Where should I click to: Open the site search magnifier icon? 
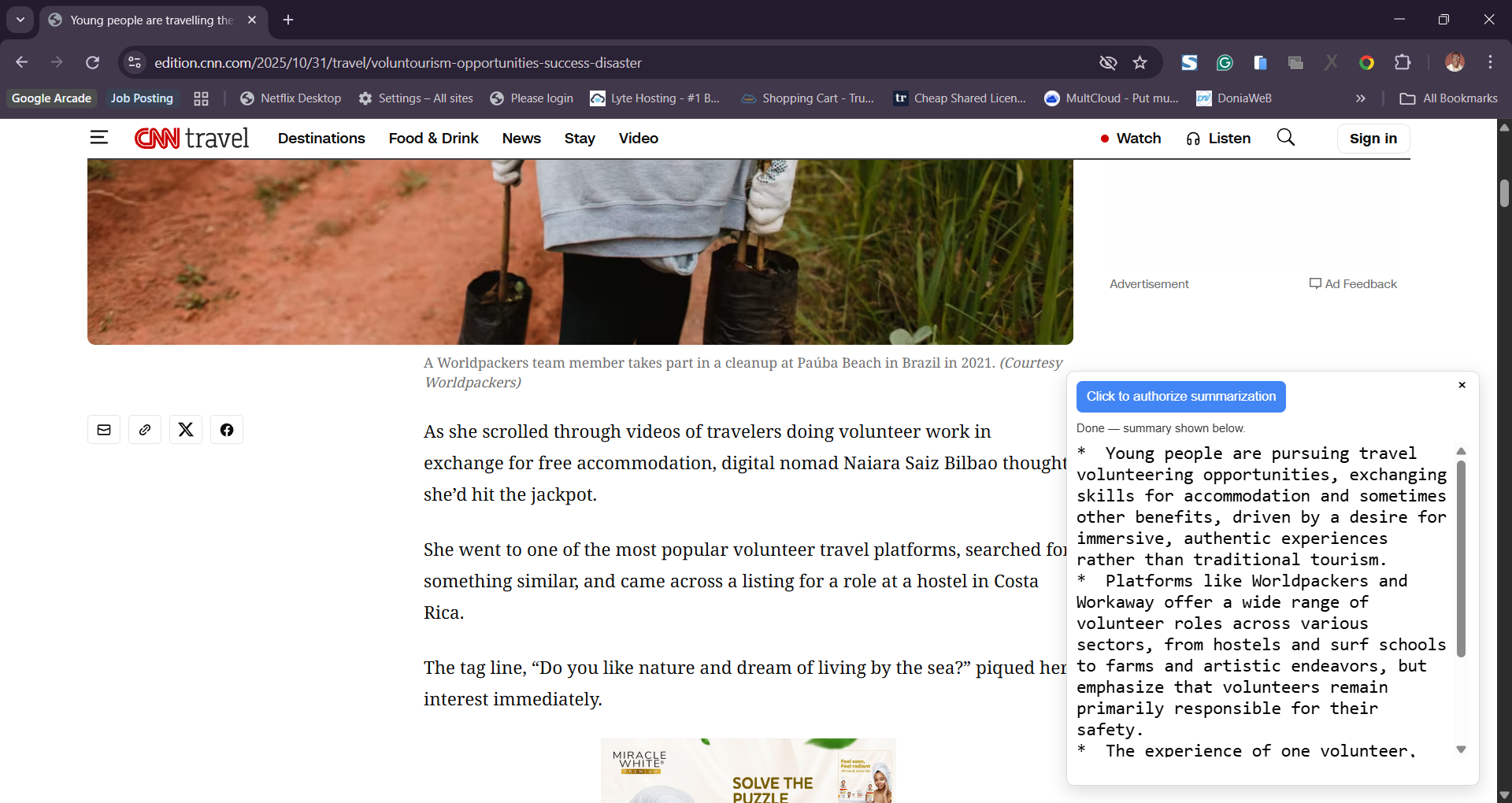tap(1285, 138)
